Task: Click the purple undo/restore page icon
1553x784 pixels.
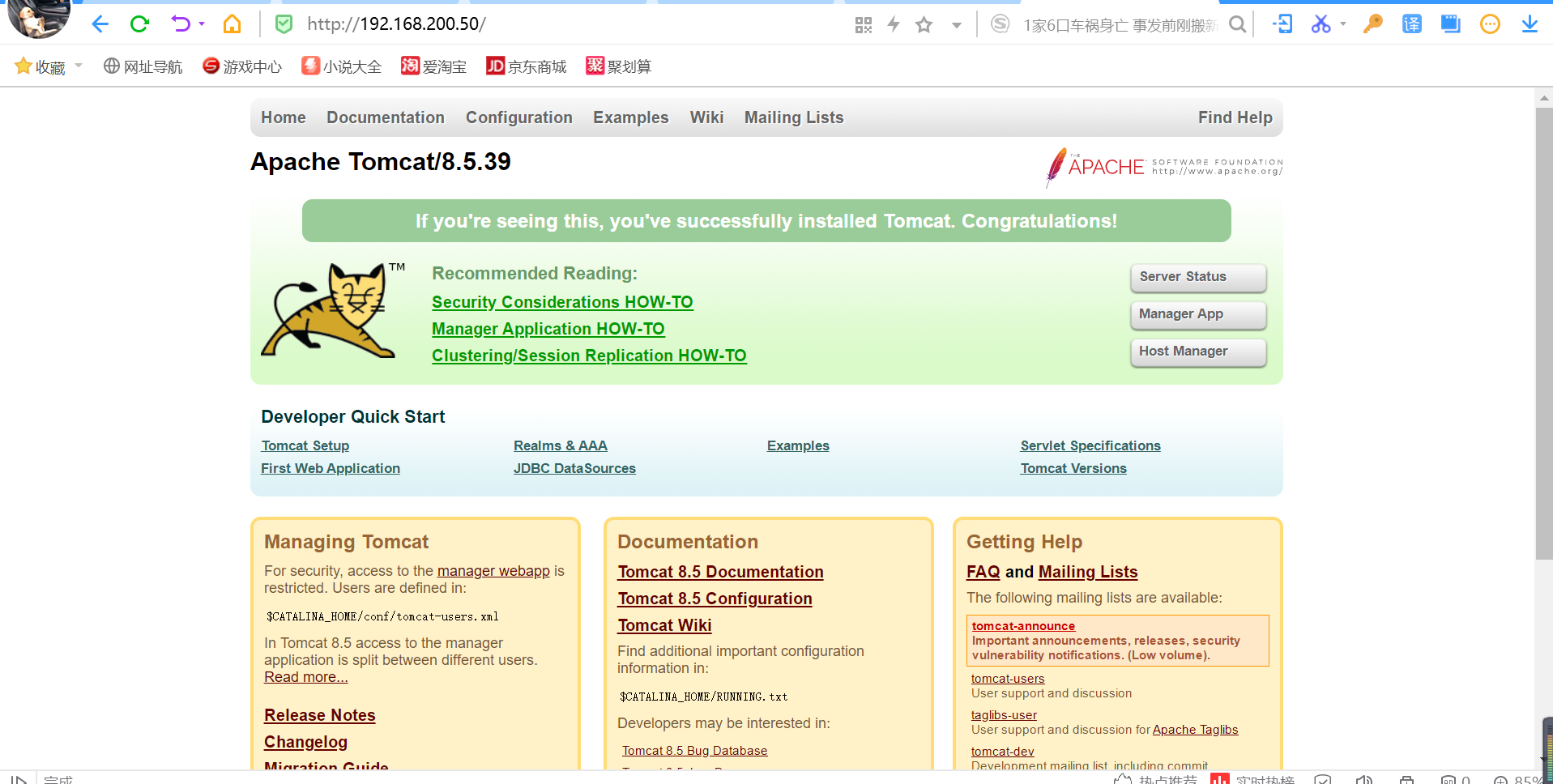Action: click(180, 24)
